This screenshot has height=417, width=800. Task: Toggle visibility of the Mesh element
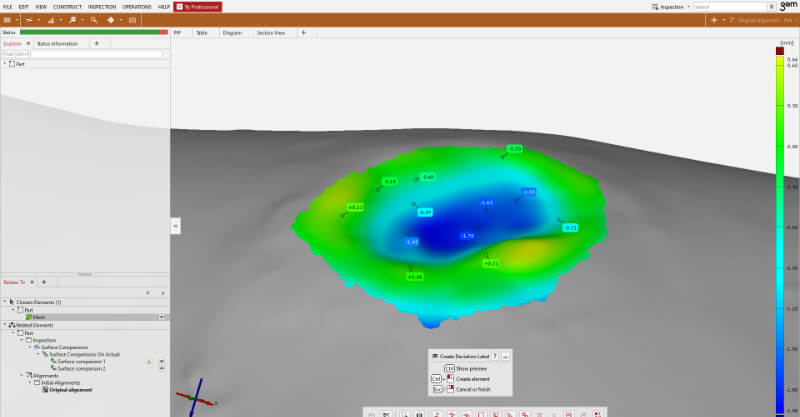point(162,317)
